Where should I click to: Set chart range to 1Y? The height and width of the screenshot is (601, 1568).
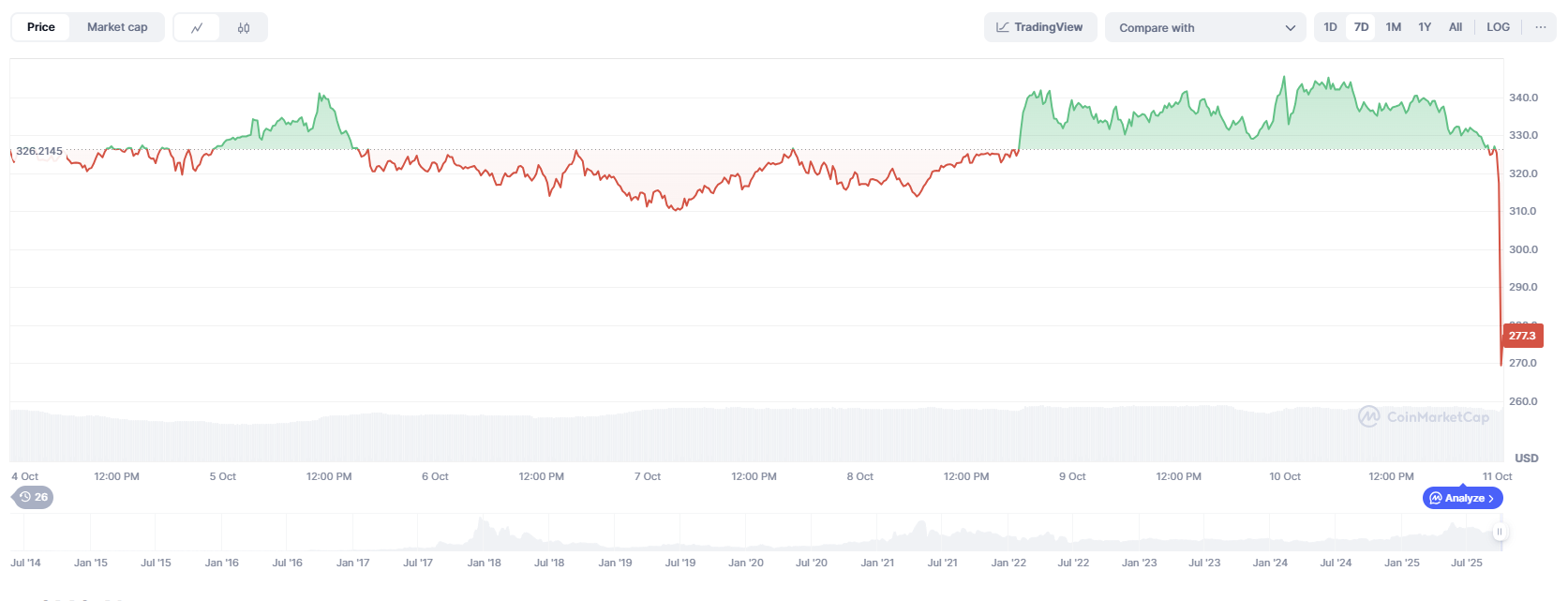(x=1425, y=27)
